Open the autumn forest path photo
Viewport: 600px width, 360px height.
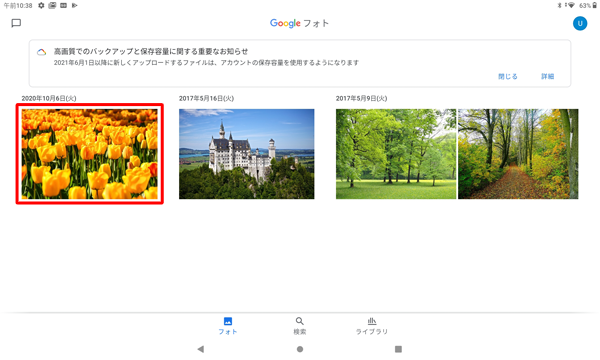[518, 154]
